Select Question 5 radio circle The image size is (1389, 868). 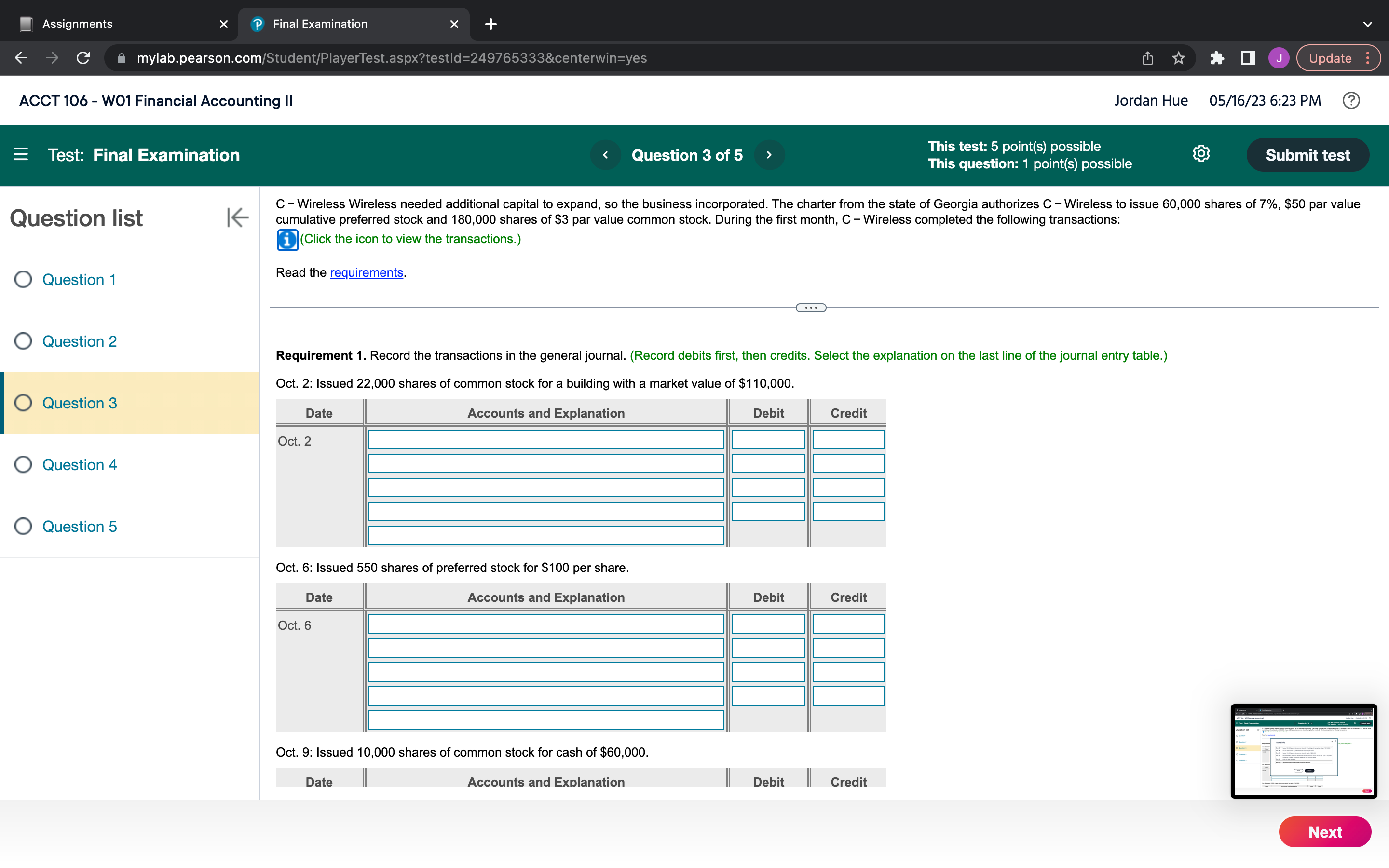pos(23,527)
